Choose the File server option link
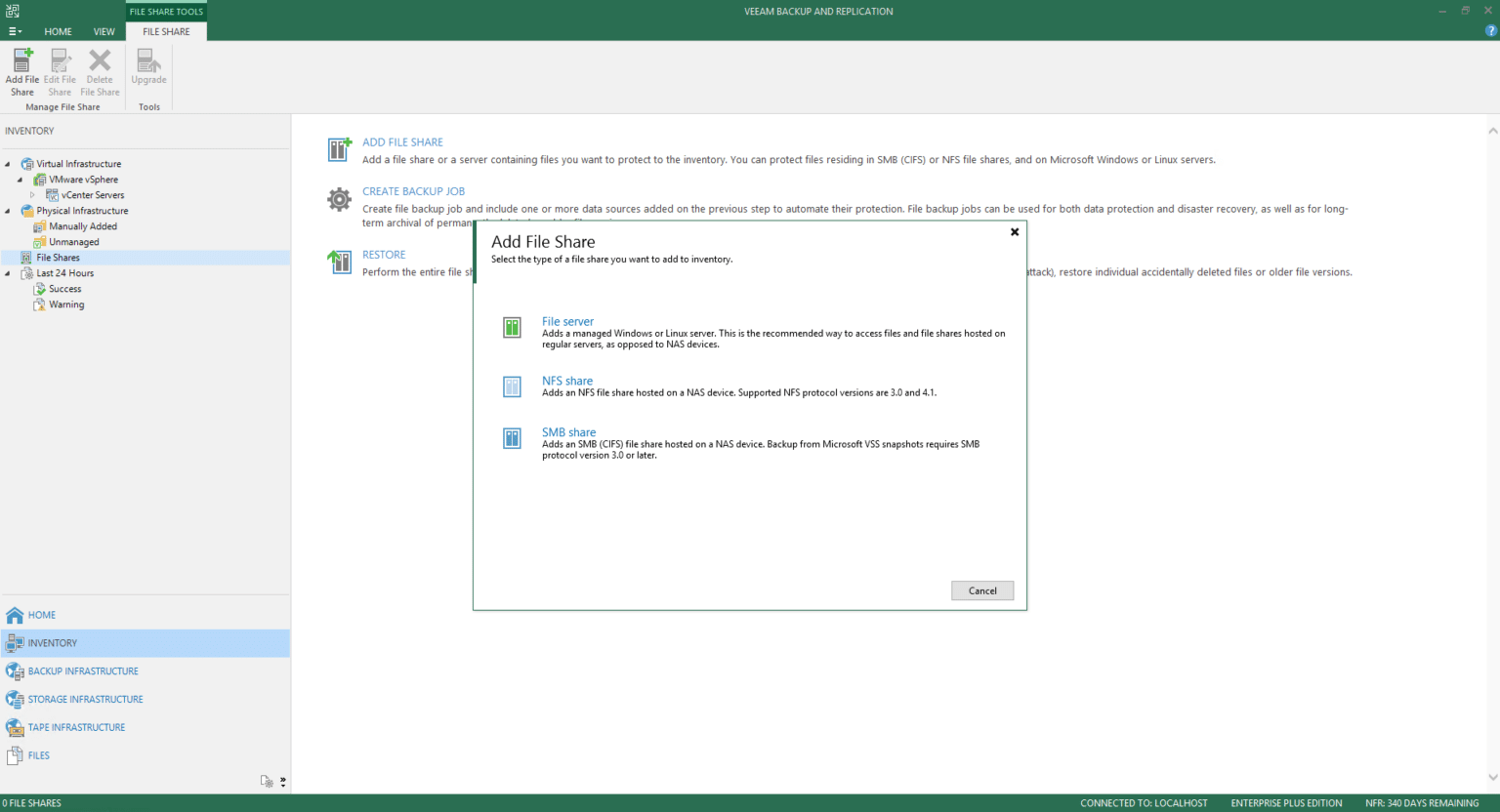 click(x=567, y=321)
